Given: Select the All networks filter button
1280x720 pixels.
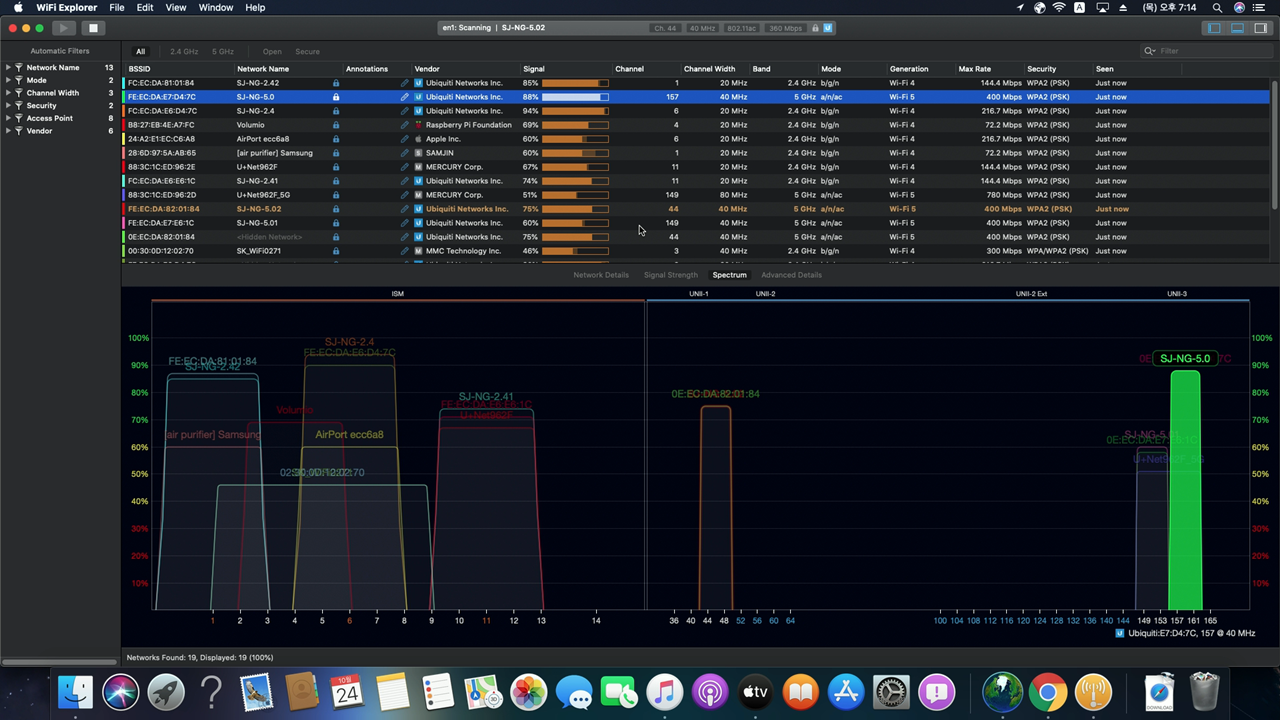Looking at the screenshot, I should click(140, 51).
